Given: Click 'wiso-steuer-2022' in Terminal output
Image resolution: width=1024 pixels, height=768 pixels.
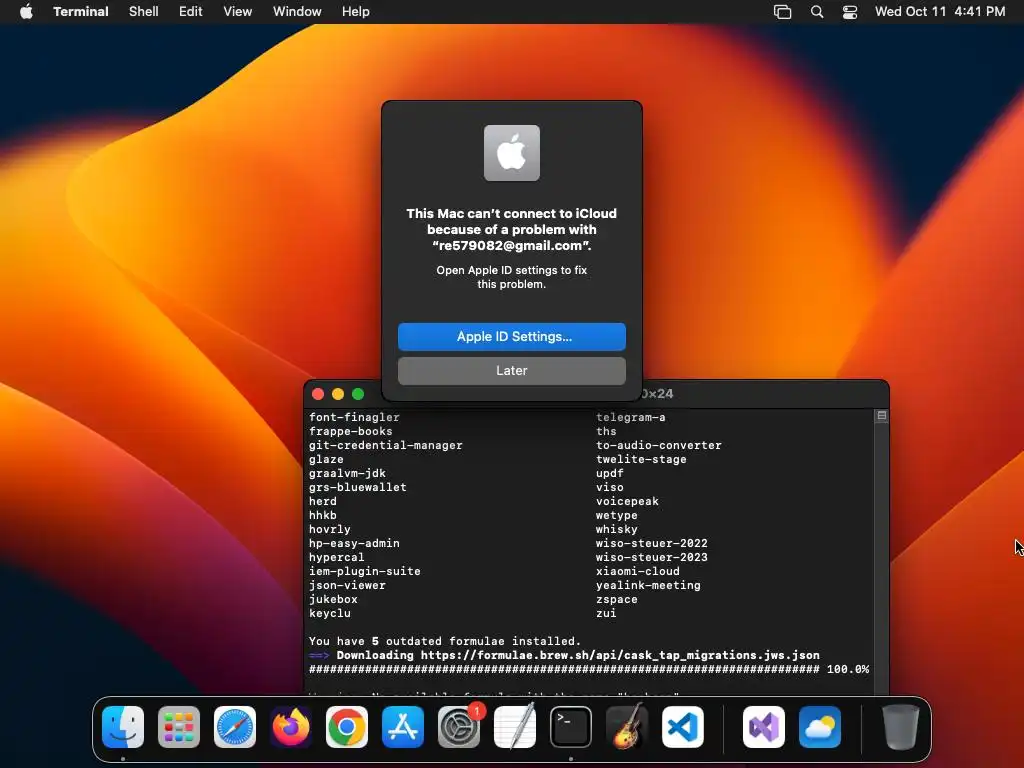Looking at the screenshot, I should point(651,543).
